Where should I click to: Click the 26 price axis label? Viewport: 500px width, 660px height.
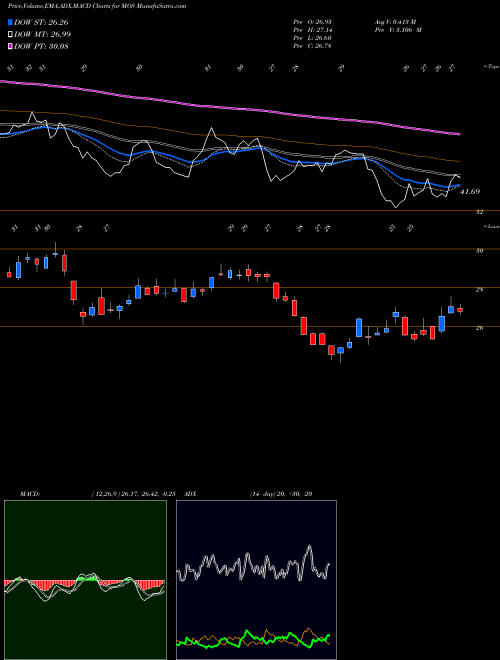(479, 328)
